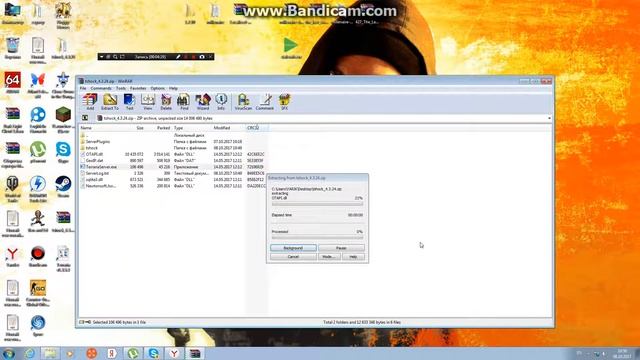Image resolution: width=640 pixels, height=360 pixels.
Task: Click the Windows Start button
Action: point(9,353)
